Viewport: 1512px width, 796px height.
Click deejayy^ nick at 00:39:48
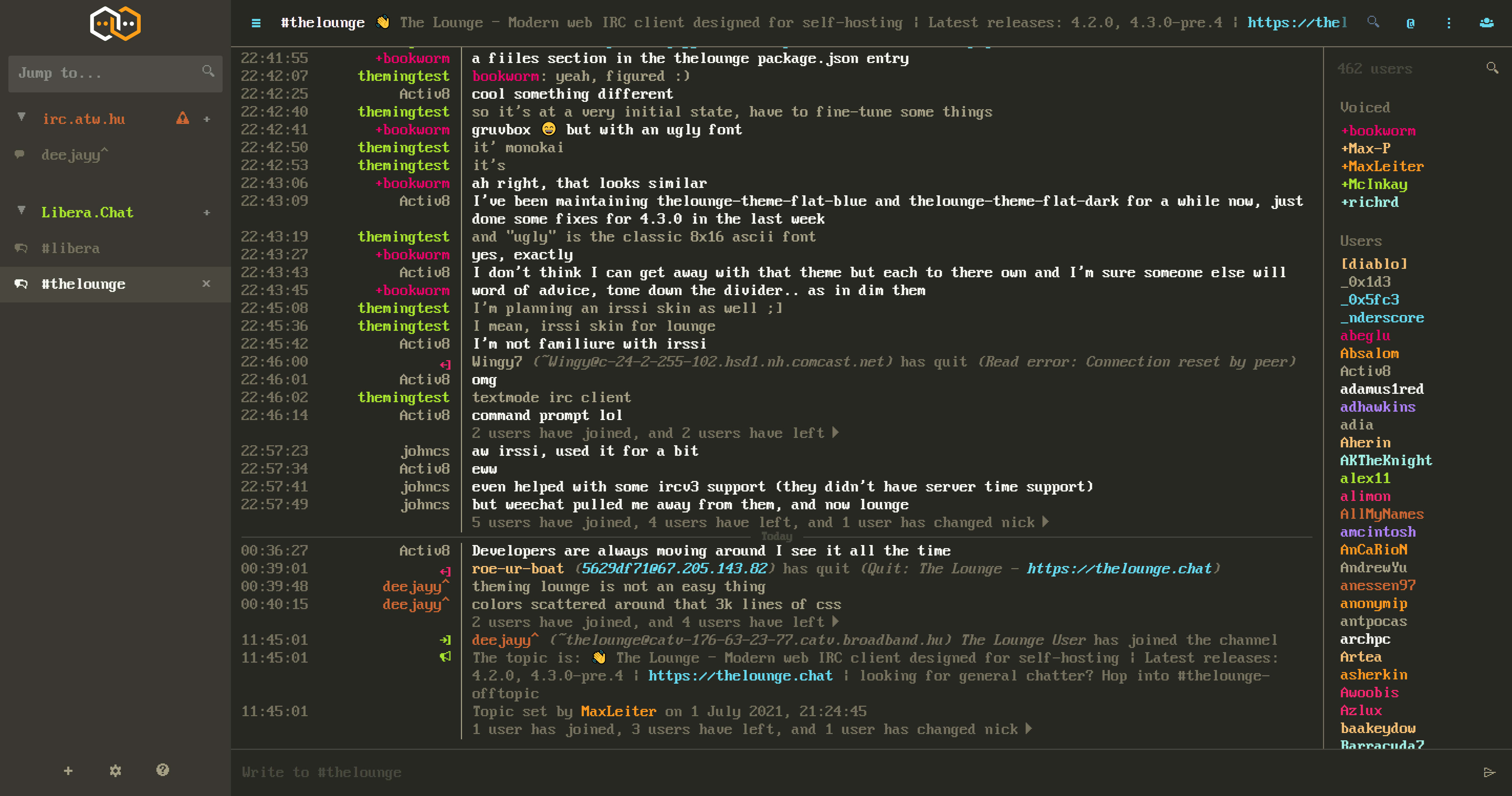(416, 586)
